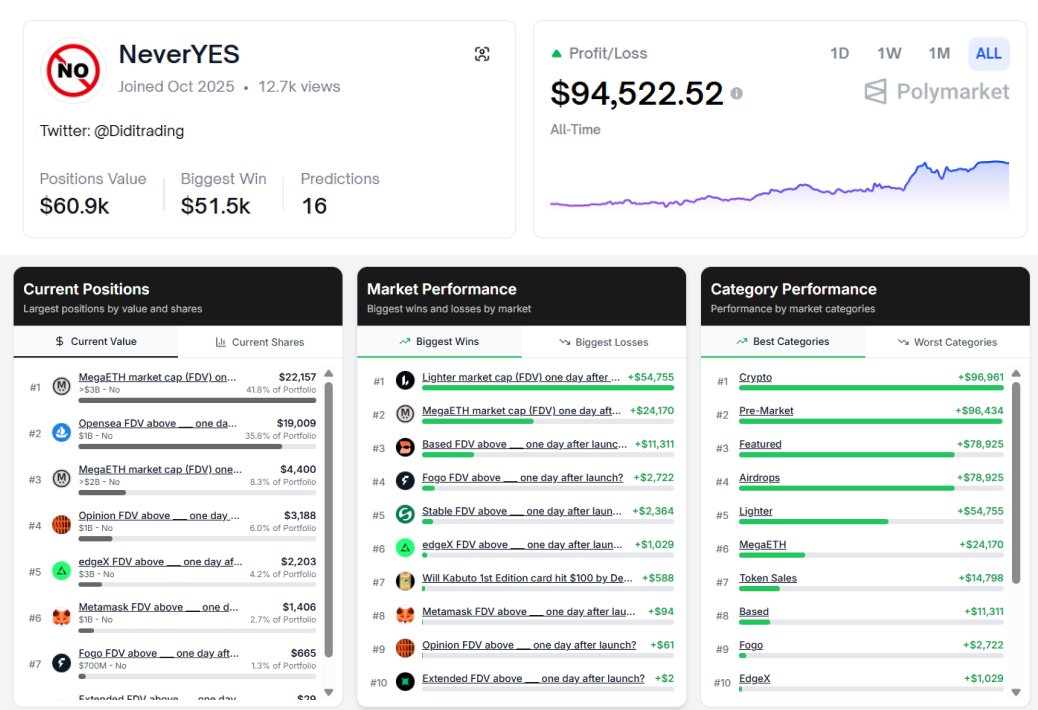Image resolution: width=1038 pixels, height=710 pixels.
Task: Click the $22,157 MegaETH portfolio share bar
Action: 197,400
